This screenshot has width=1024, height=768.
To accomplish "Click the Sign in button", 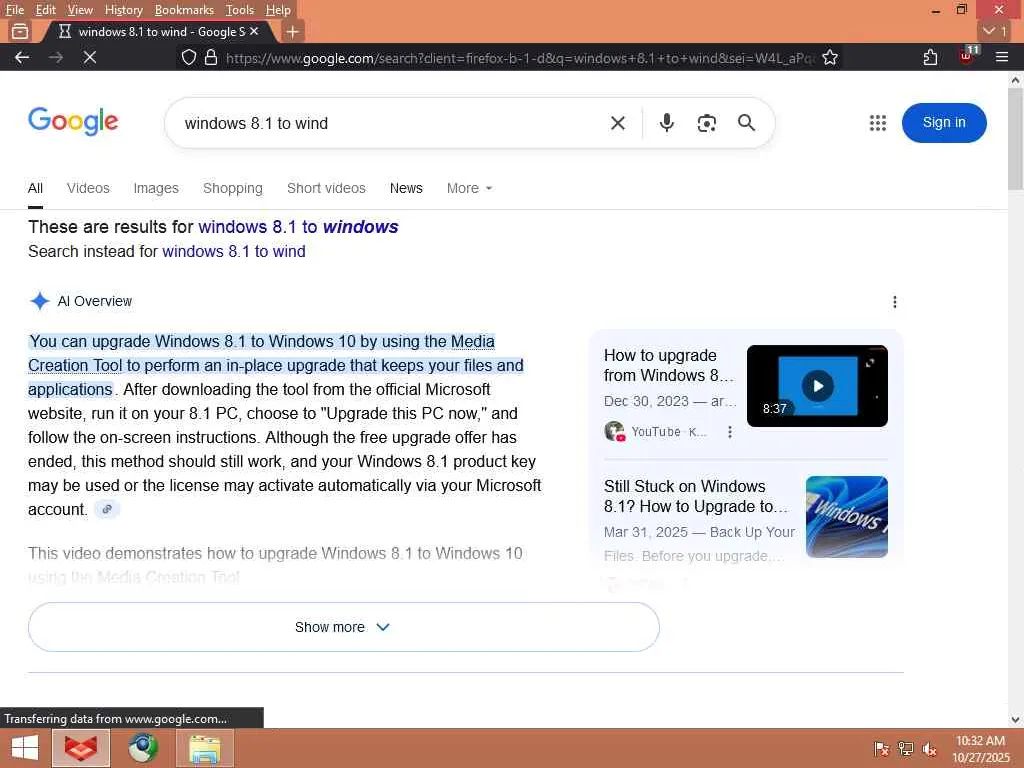I will (944, 123).
